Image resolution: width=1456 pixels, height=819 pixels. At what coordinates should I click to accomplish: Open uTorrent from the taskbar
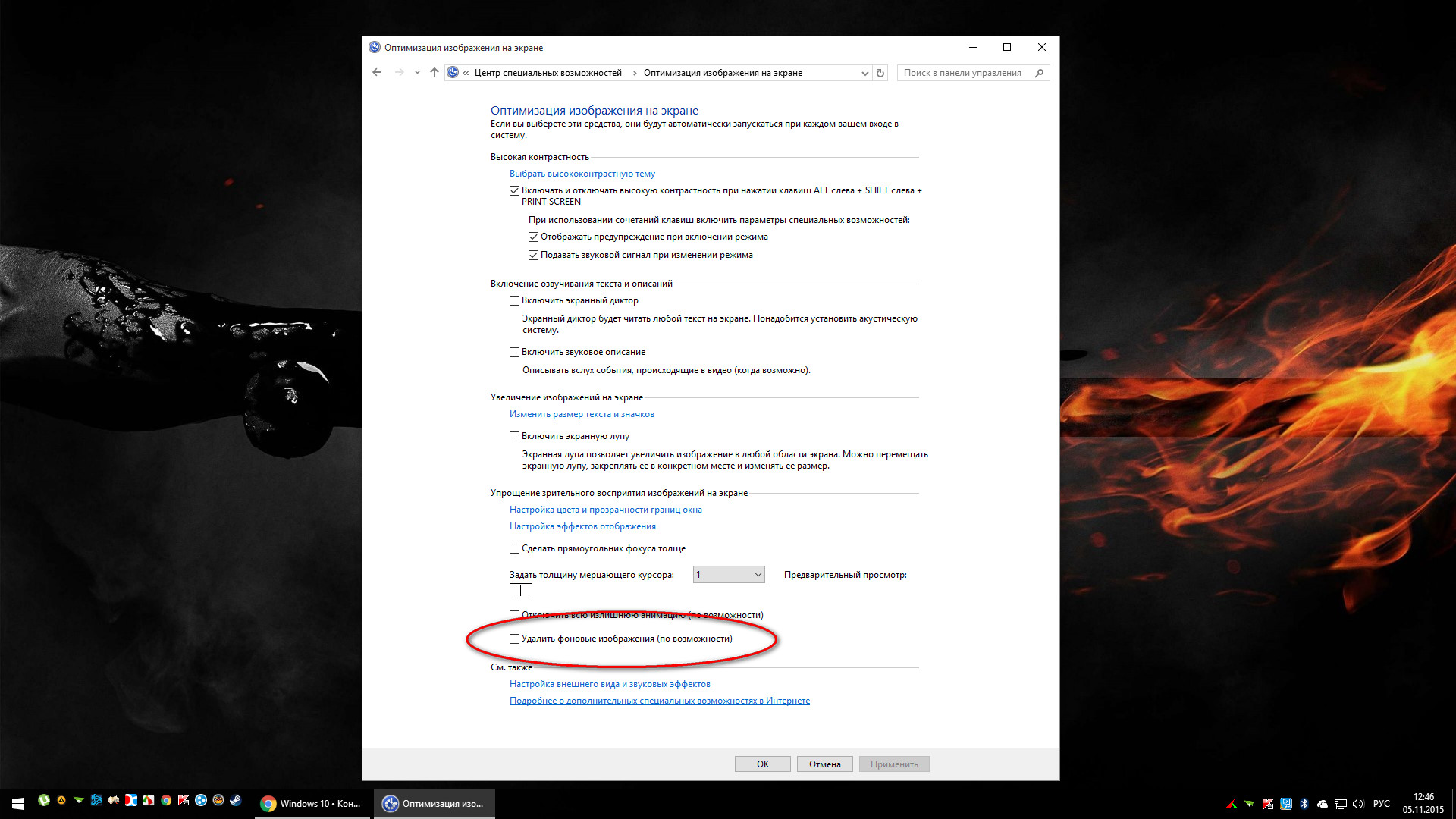(x=44, y=800)
